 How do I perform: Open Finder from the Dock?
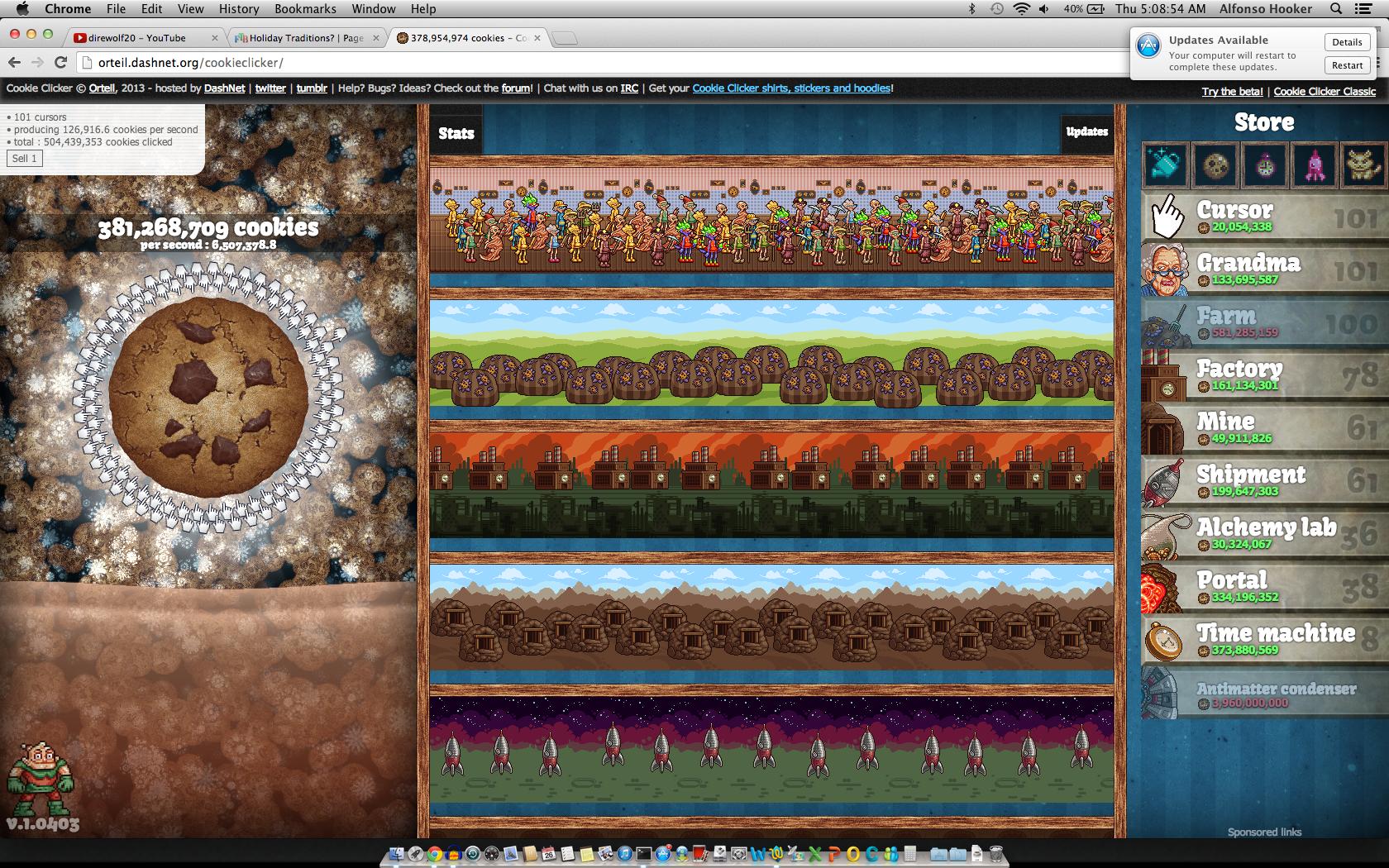tap(396, 853)
